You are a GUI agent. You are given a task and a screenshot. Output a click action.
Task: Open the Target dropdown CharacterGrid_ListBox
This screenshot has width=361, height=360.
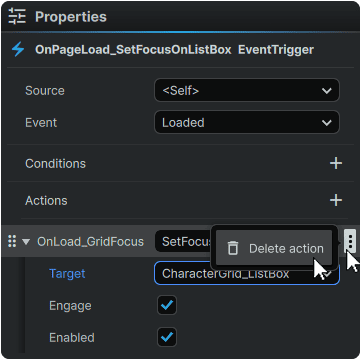click(247, 273)
